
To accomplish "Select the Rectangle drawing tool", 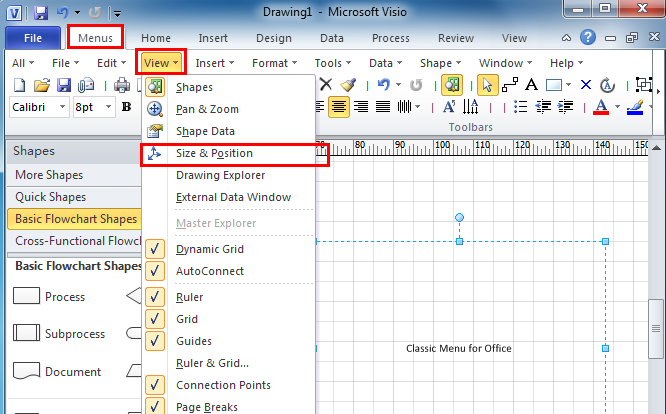I will pyautogui.click(x=554, y=85).
